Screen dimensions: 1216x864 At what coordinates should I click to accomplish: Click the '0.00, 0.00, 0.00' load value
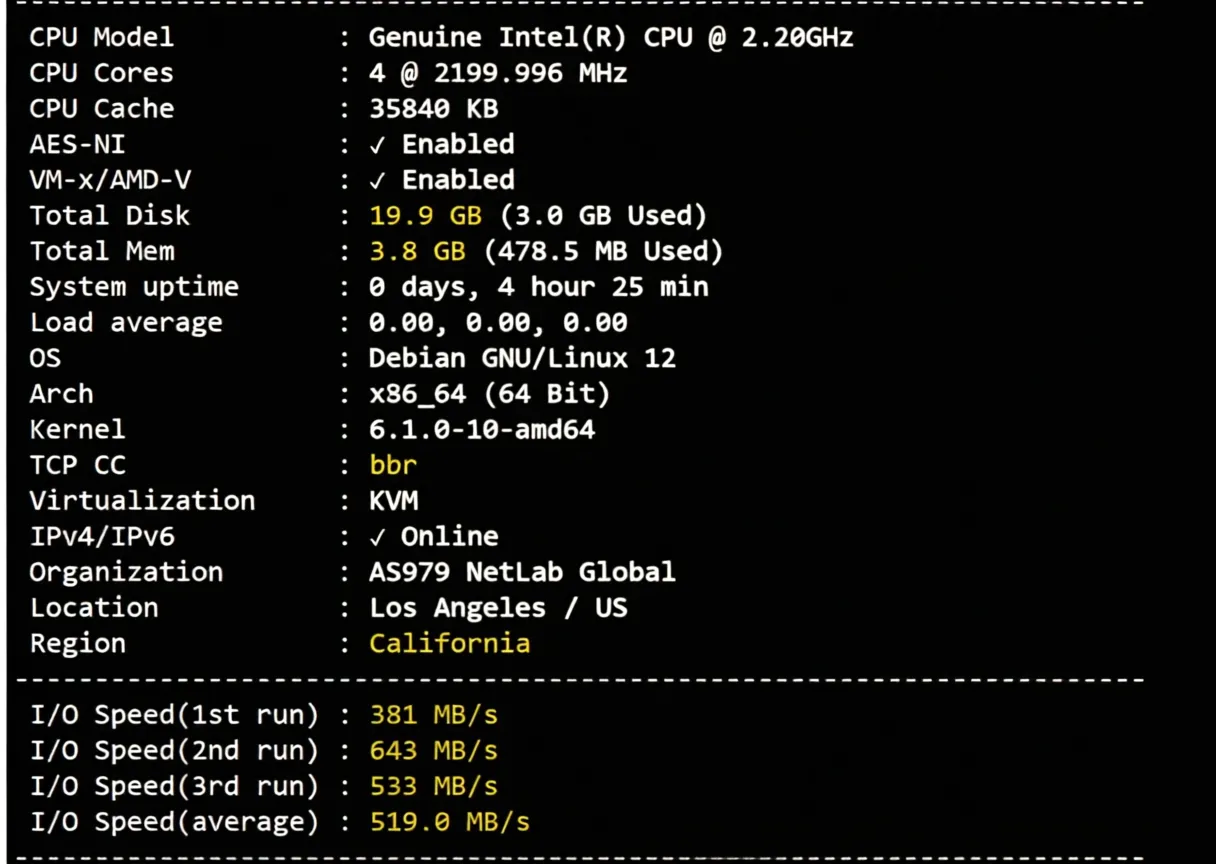pyautogui.click(x=498, y=323)
